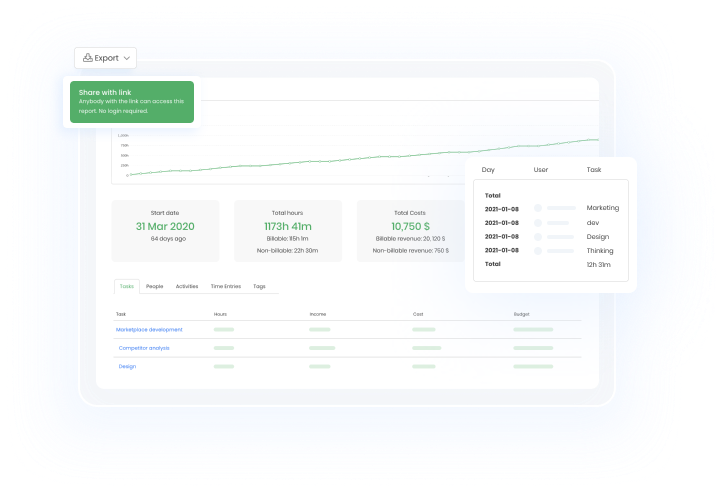Click the Task column header in popup
Image resolution: width=727 pixels, height=492 pixels.
click(x=593, y=170)
